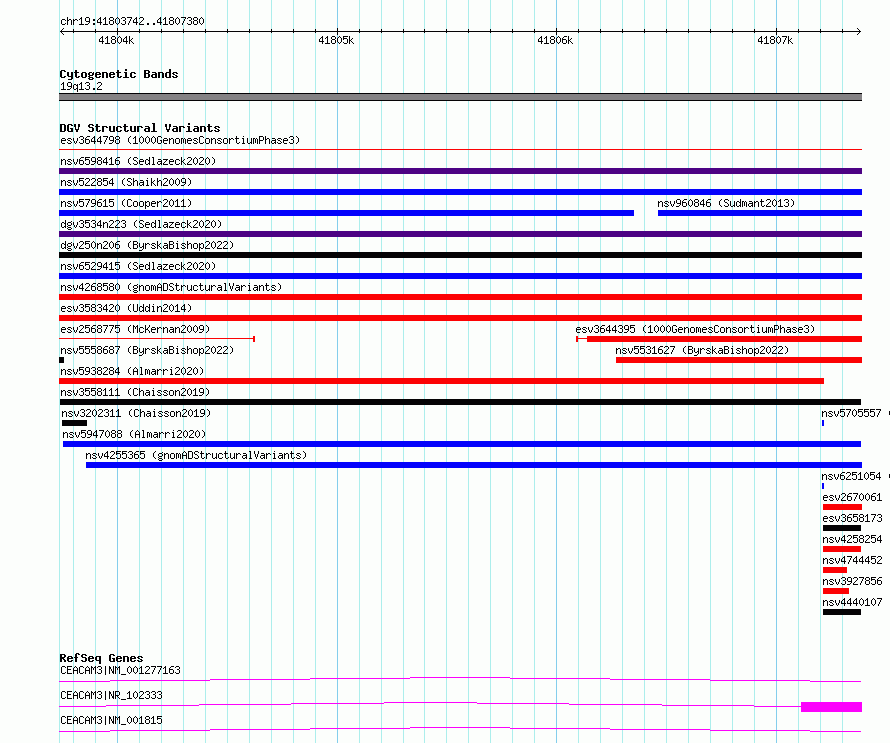Screen dimensions: 890x743
Task: Select the nsv3927856 variant label
Action: (852, 581)
